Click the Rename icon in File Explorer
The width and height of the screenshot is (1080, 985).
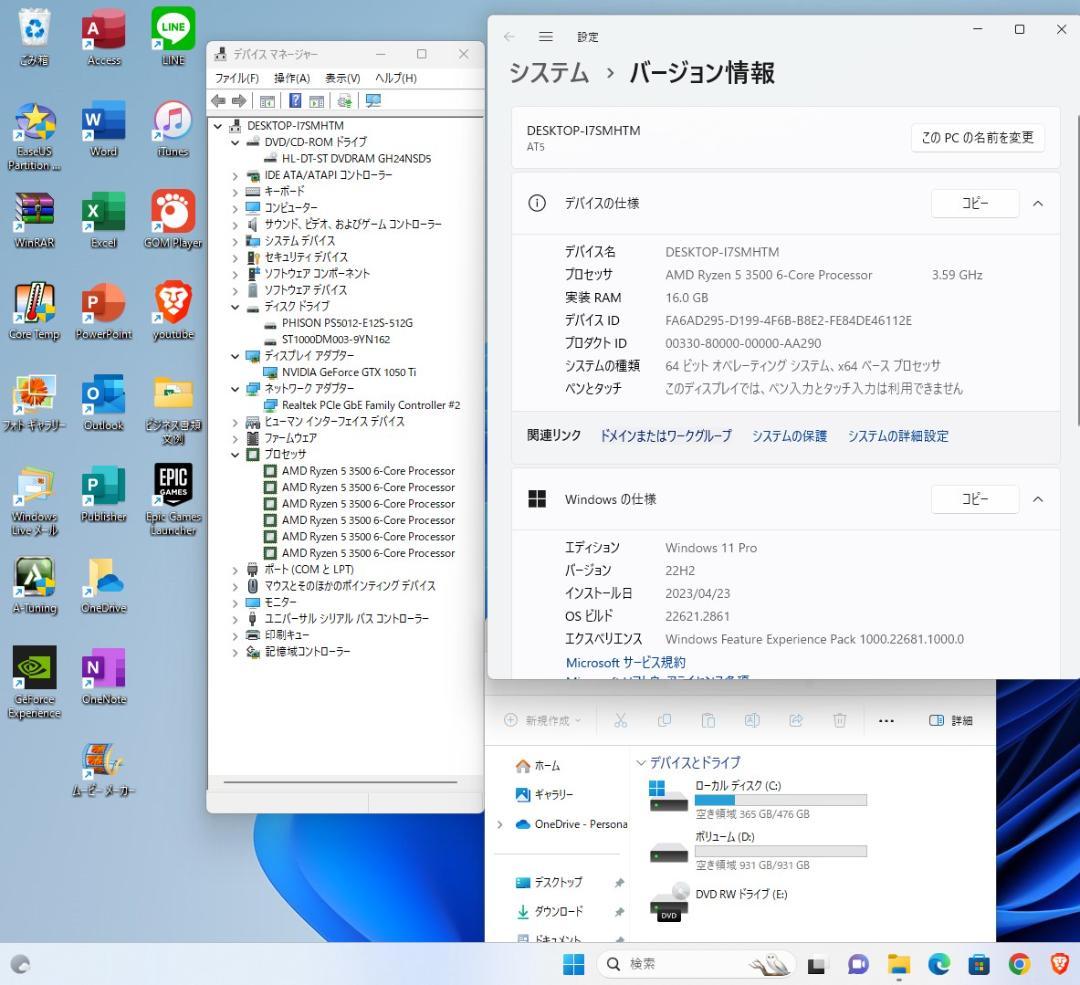click(750, 720)
